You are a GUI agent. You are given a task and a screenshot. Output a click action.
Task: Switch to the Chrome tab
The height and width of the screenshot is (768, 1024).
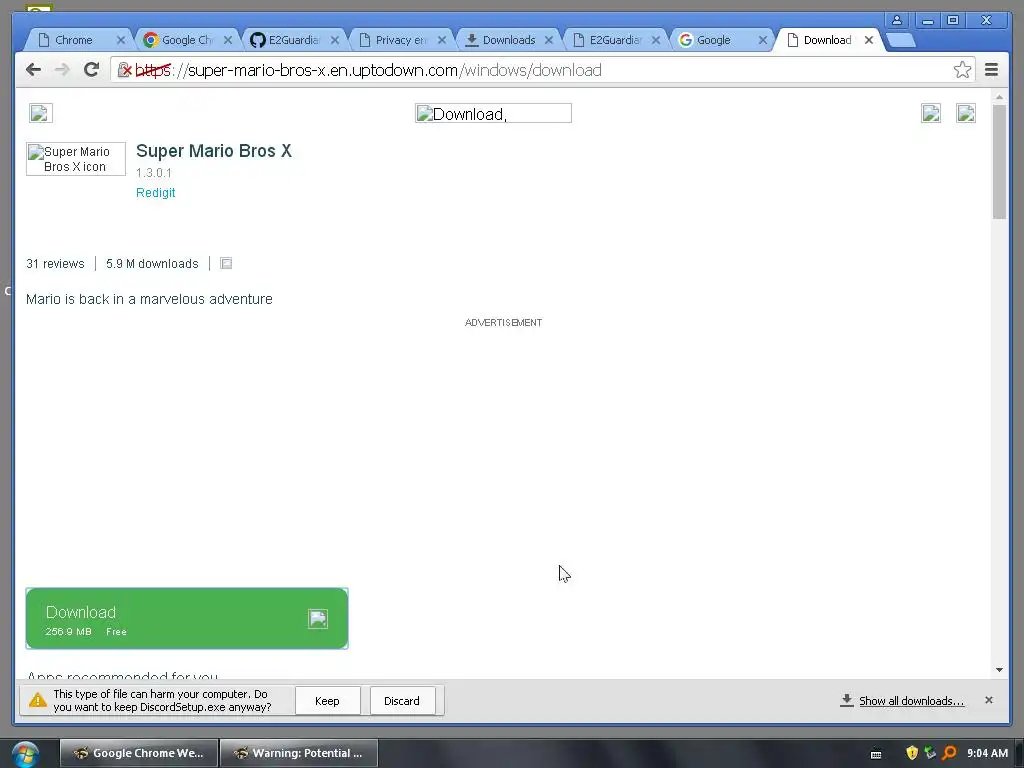pos(73,40)
